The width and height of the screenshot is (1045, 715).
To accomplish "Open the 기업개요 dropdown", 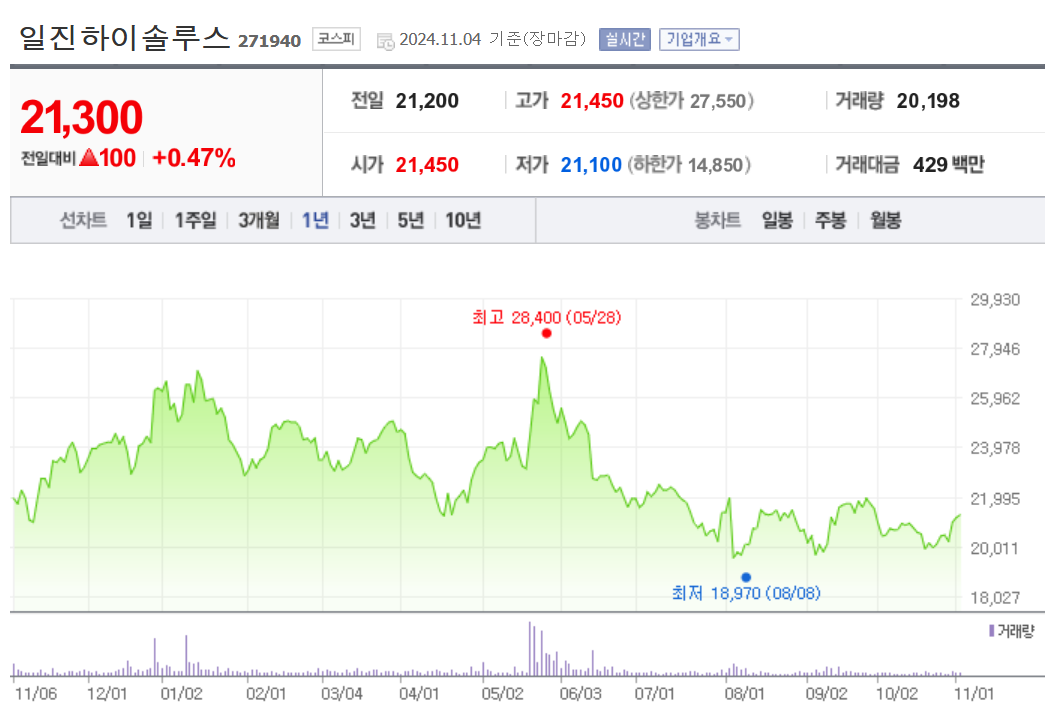I will pyautogui.click(x=699, y=39).
